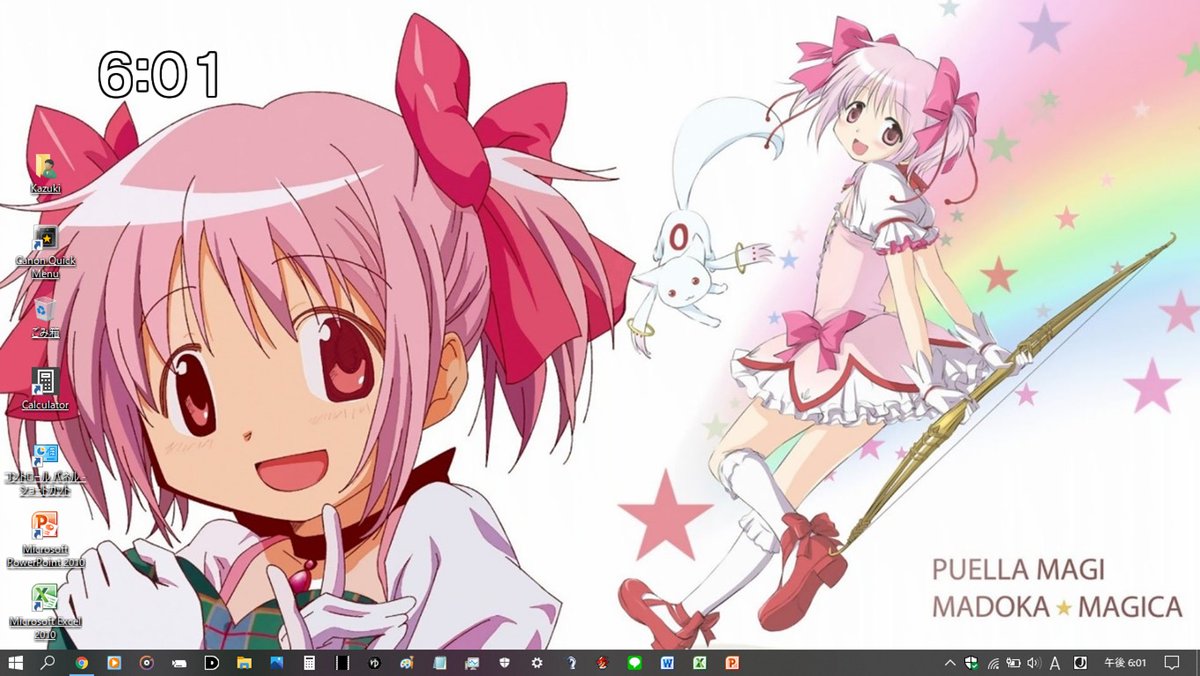
Task: Open Excel from the taskbar
Action: click(700, 663)
